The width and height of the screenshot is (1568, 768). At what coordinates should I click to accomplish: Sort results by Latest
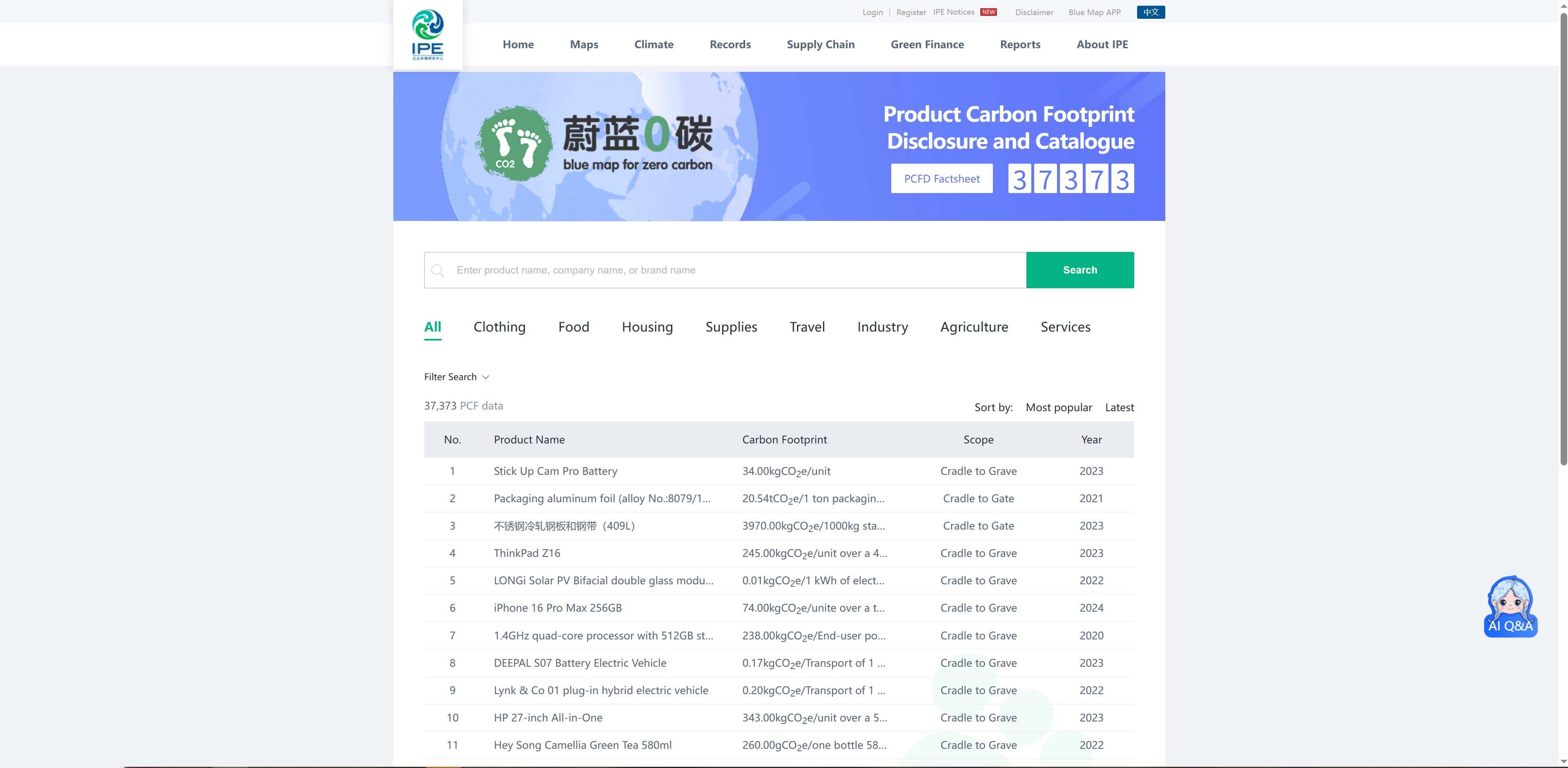1120,407
